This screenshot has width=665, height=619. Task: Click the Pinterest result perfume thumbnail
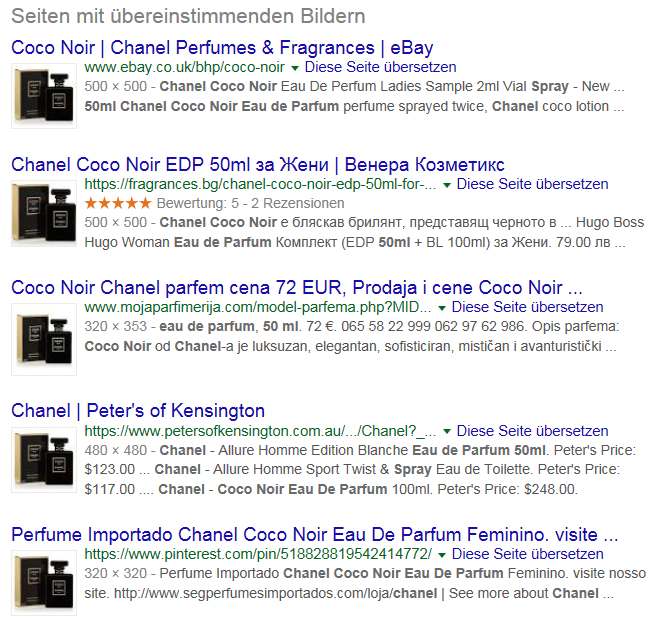point(43,581)
